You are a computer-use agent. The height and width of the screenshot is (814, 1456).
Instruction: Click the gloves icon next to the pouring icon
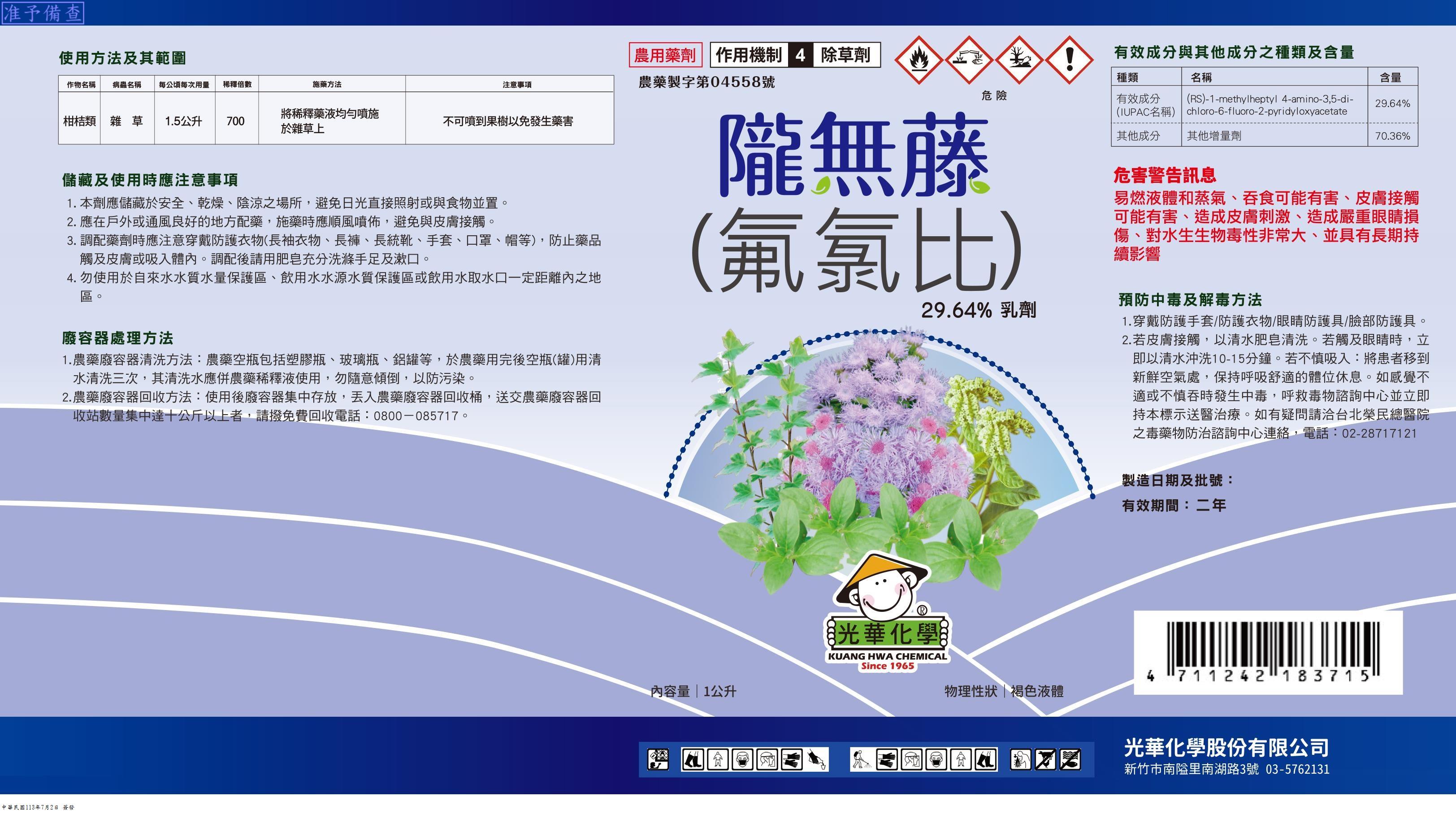pos(791,759)
